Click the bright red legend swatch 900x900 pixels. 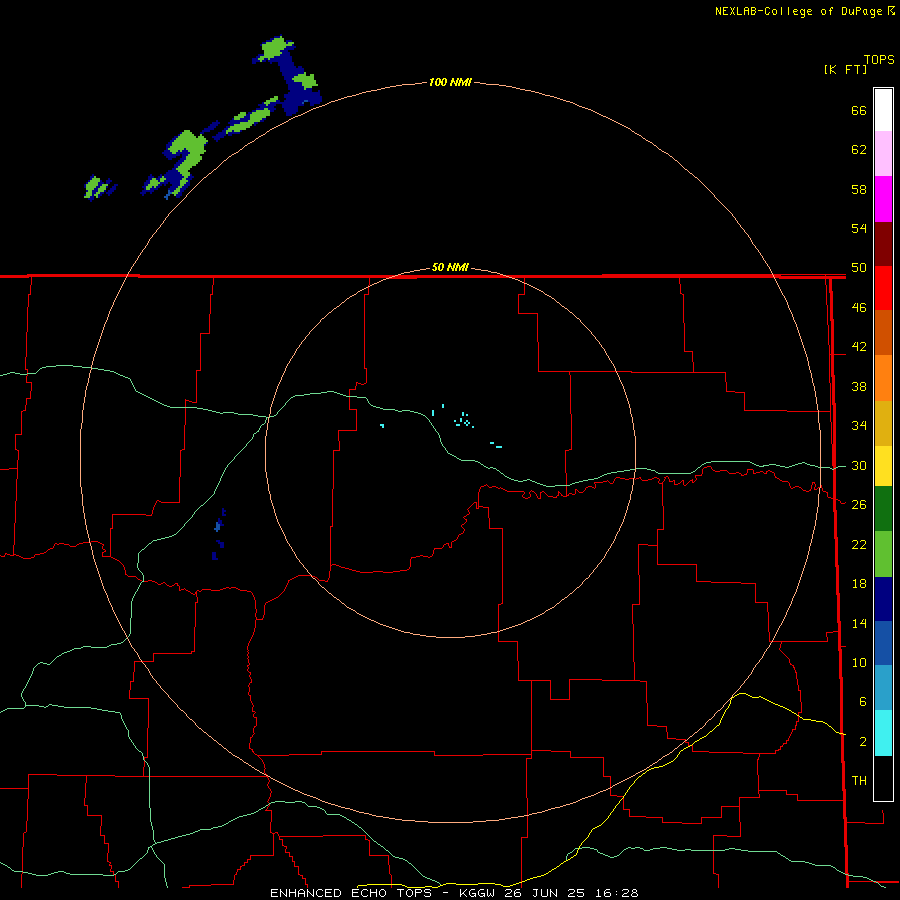coord(883,288)
